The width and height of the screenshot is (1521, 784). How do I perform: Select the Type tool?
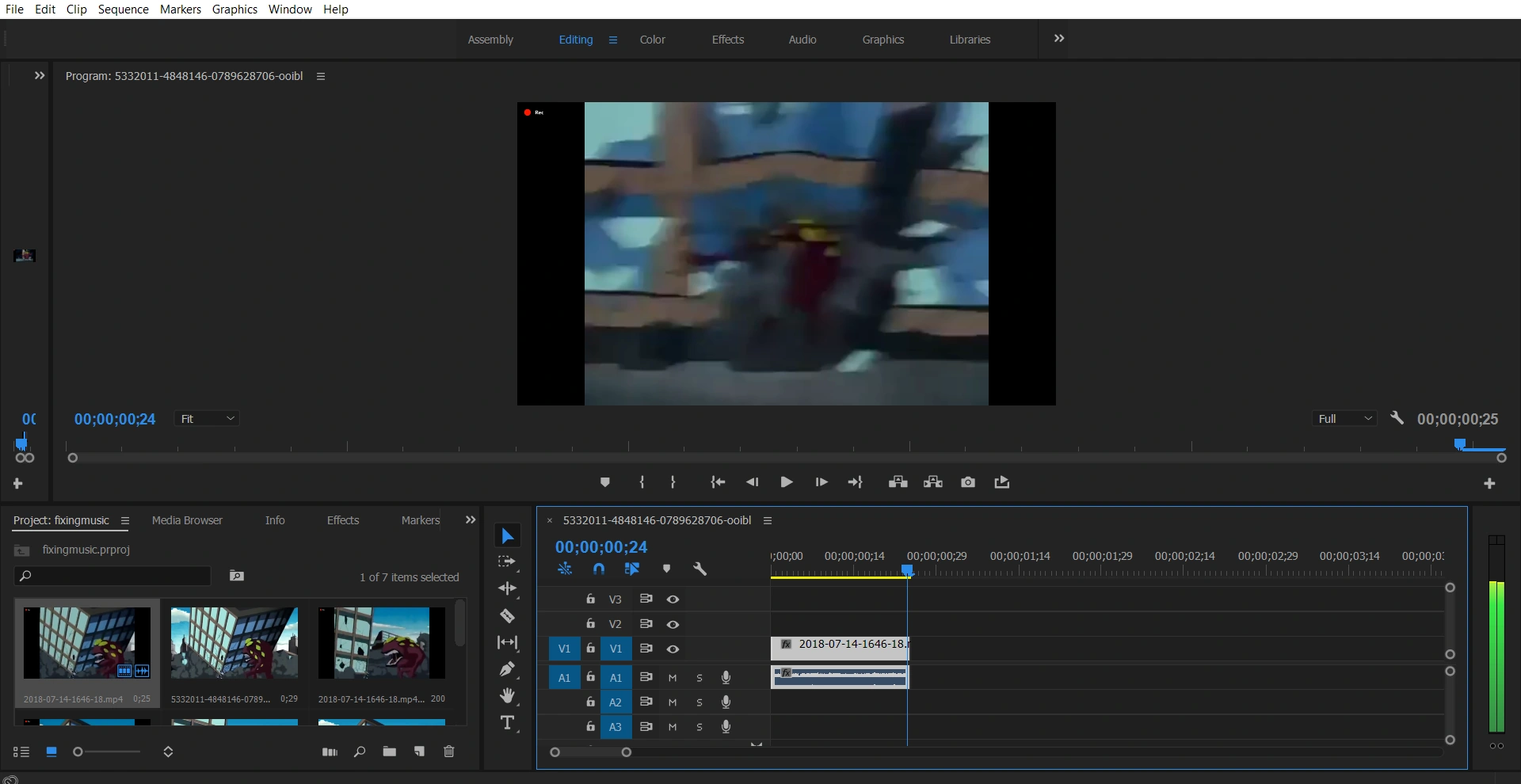click(507, 723)
